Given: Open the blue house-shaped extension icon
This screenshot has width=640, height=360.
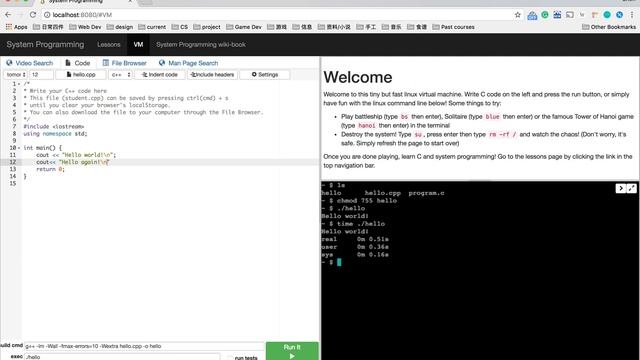Looking at the screenshot, I should (532, 15).
